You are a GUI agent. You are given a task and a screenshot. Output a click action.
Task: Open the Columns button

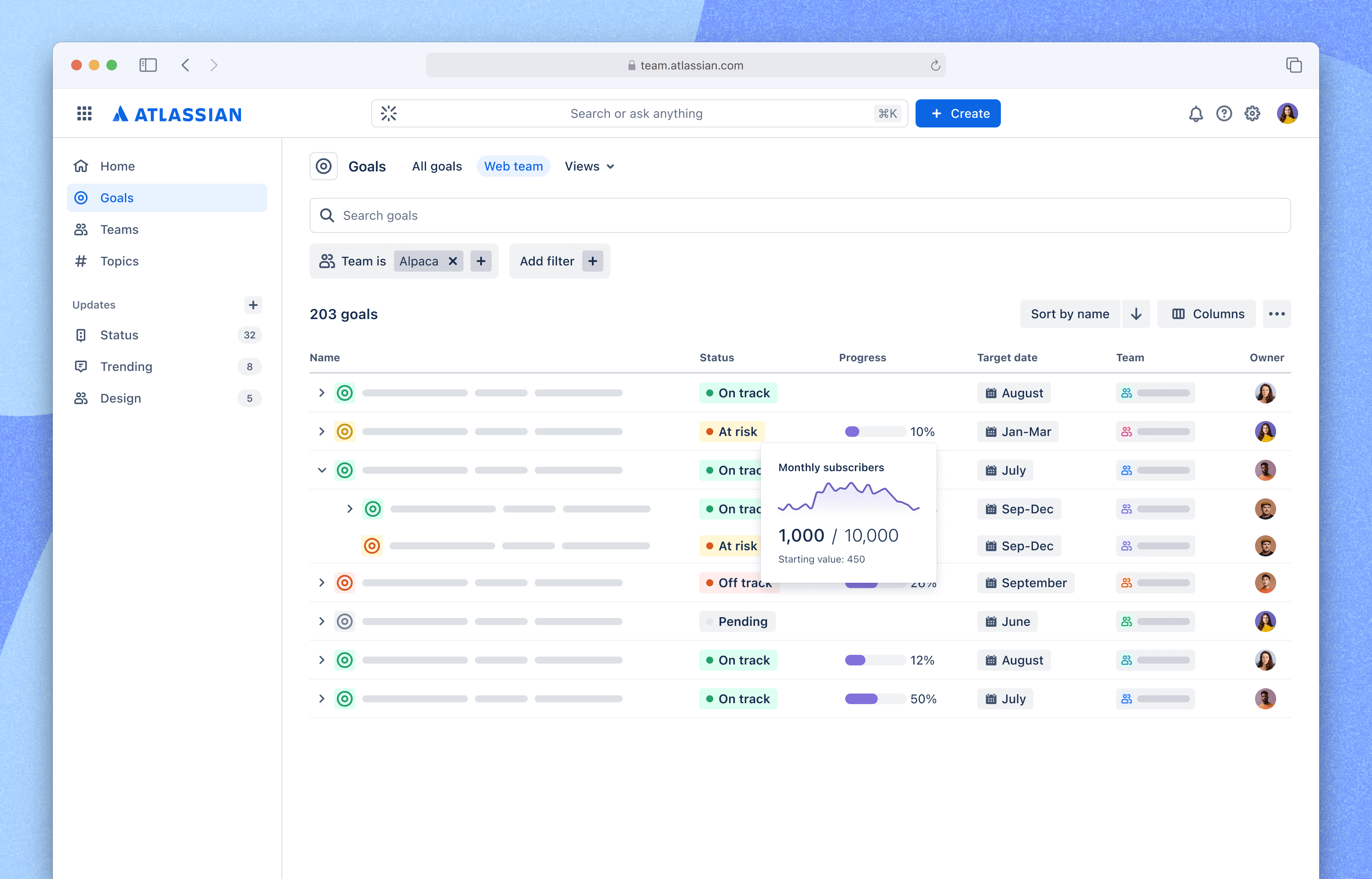[1206, 314]
